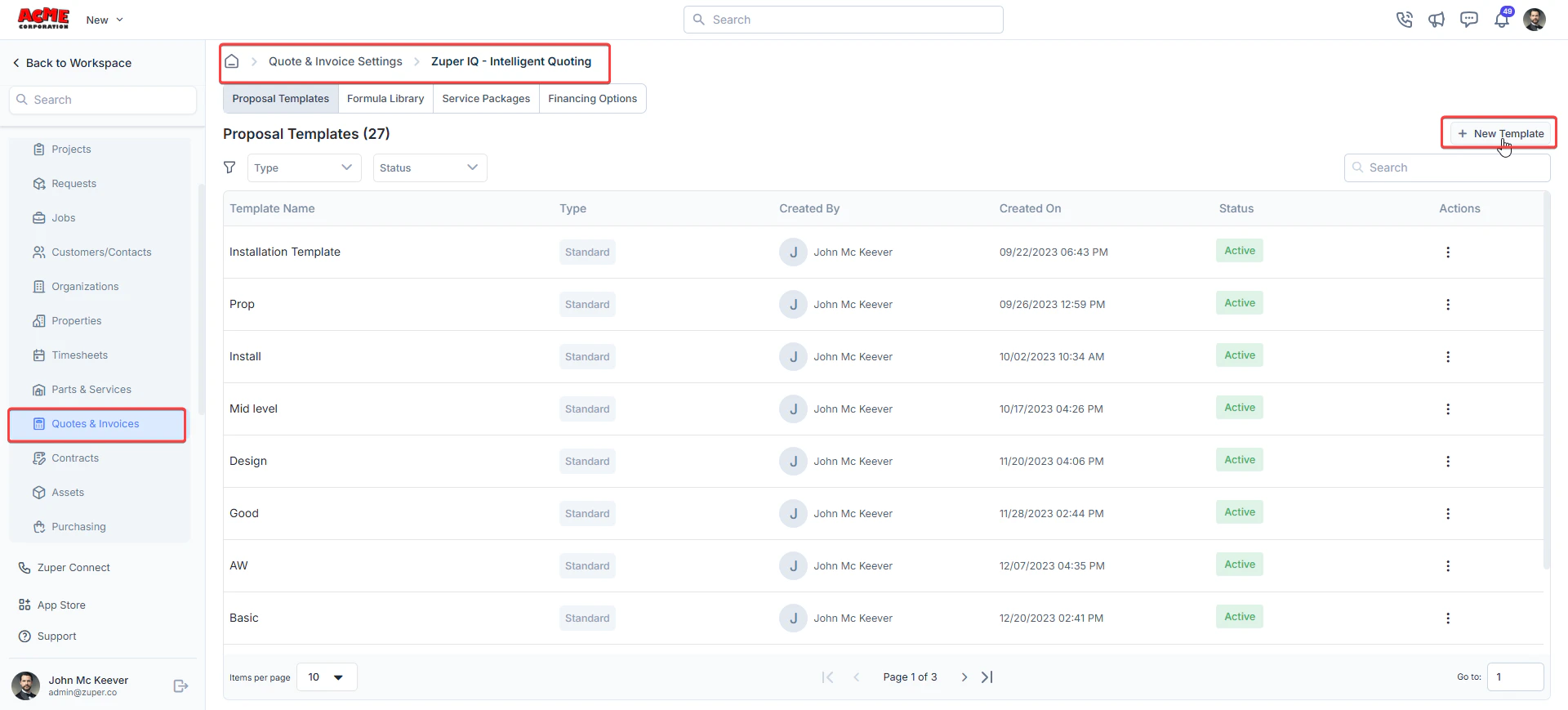Click the filter funnel icon

(229, 167)
